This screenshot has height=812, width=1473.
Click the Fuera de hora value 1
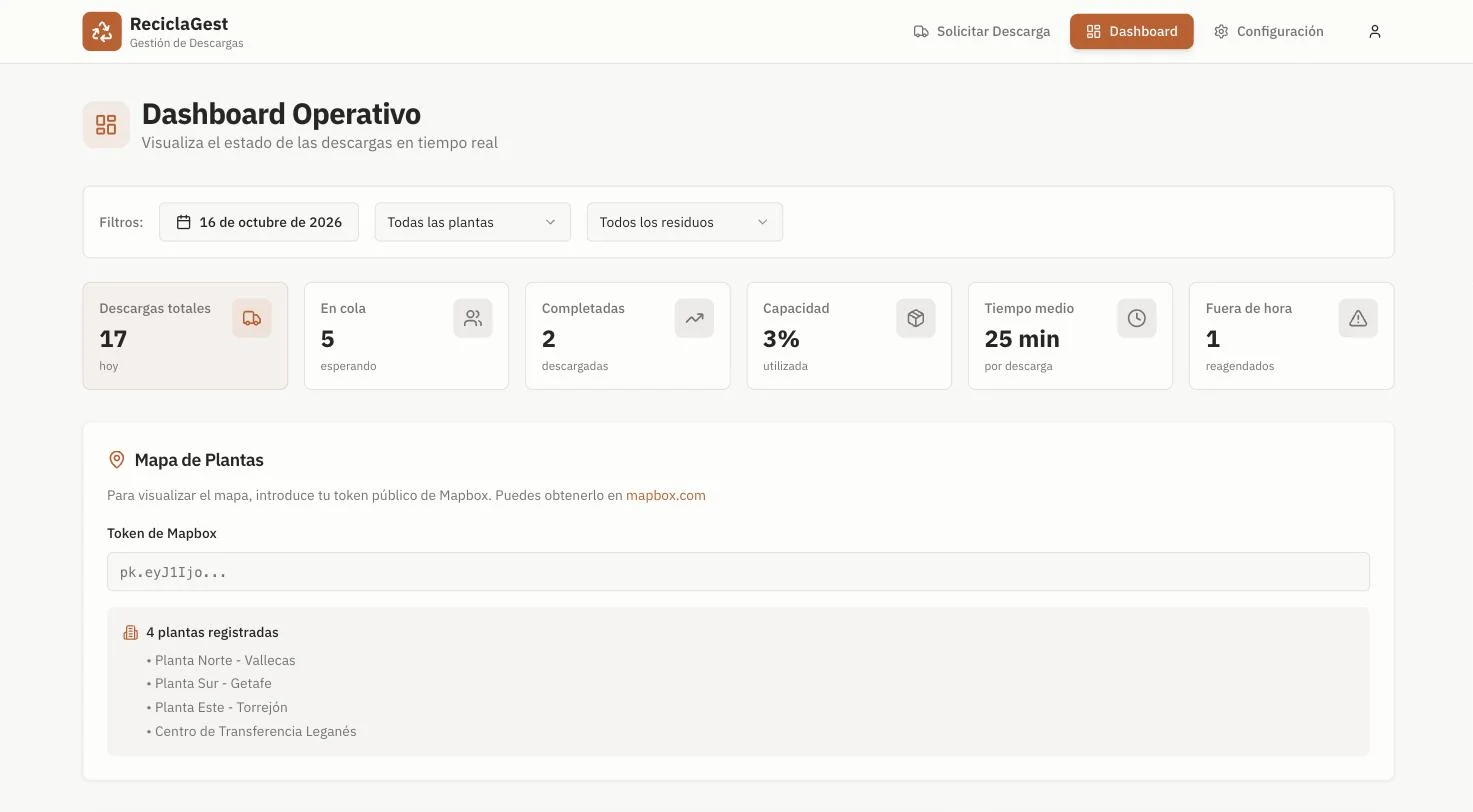point(1213,339)
